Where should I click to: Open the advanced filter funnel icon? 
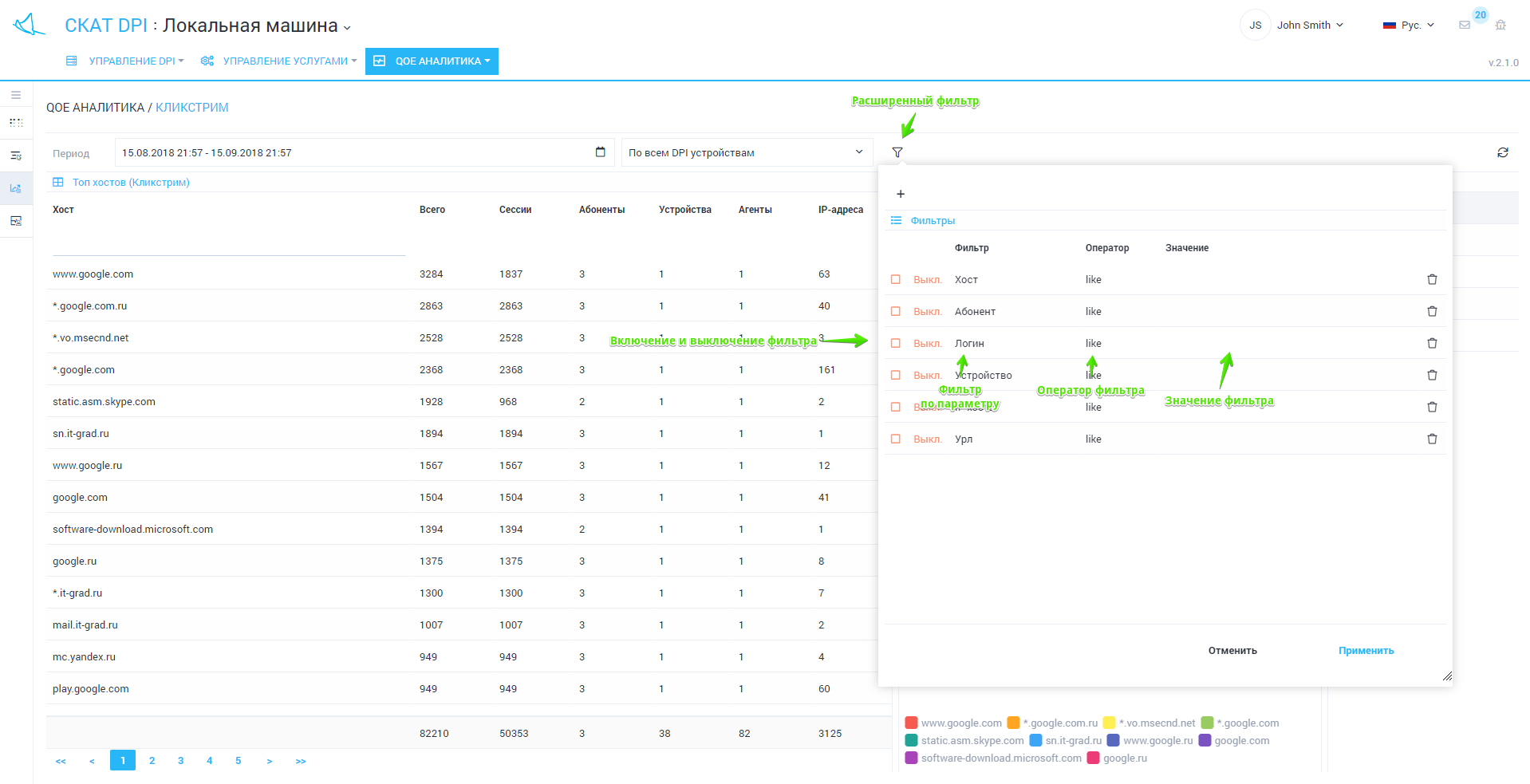pos(897,152)
